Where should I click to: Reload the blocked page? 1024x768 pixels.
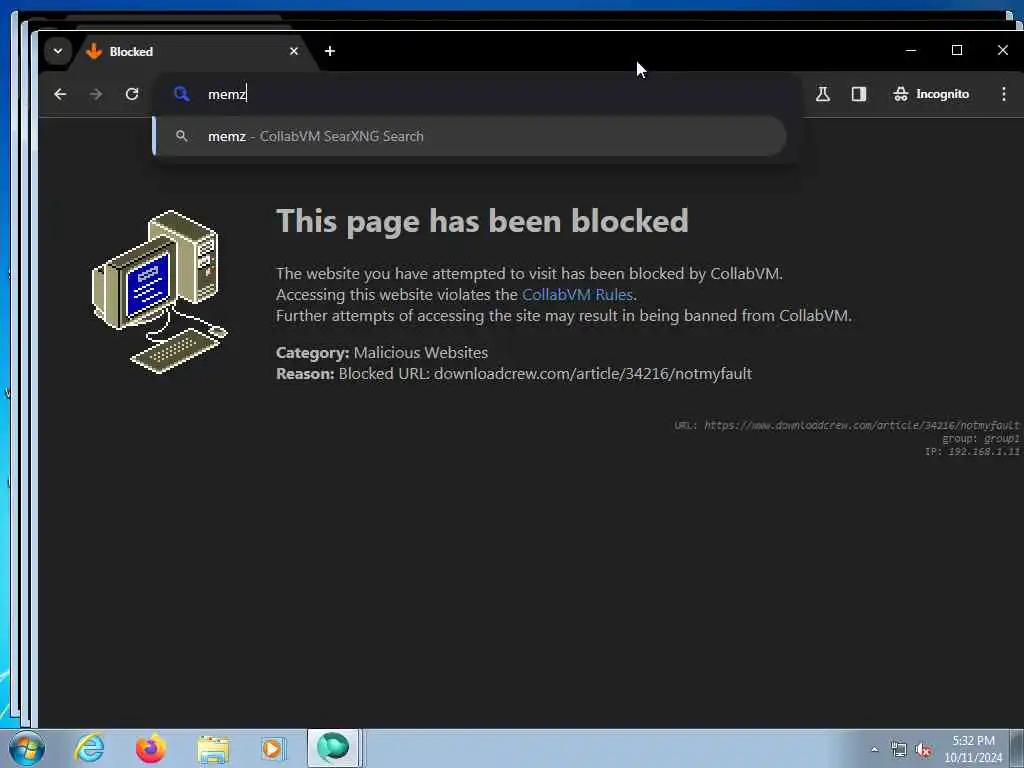132,94
